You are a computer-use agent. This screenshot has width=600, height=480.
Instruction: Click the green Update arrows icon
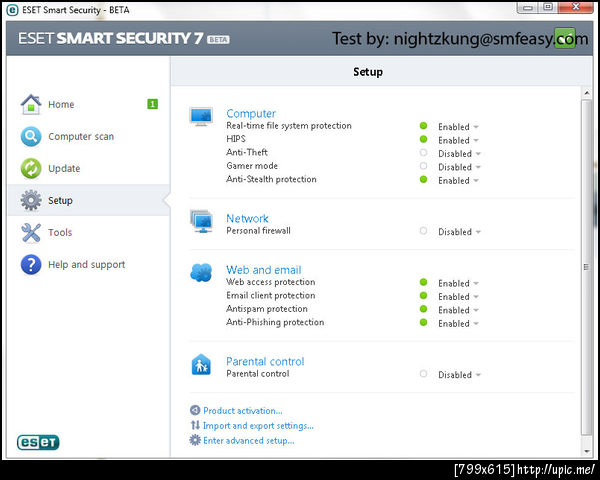[x=31, y=168]
